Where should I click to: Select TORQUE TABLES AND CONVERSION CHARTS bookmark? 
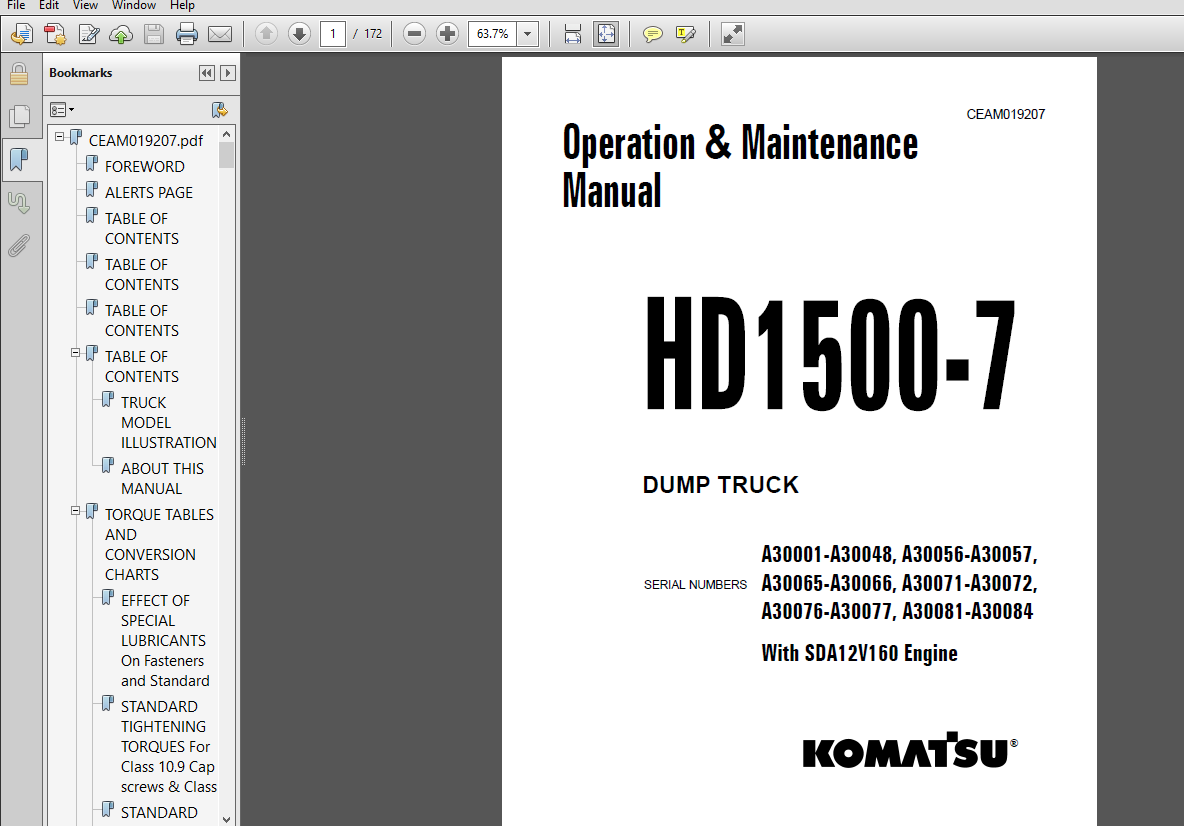[x=159, y=544]
